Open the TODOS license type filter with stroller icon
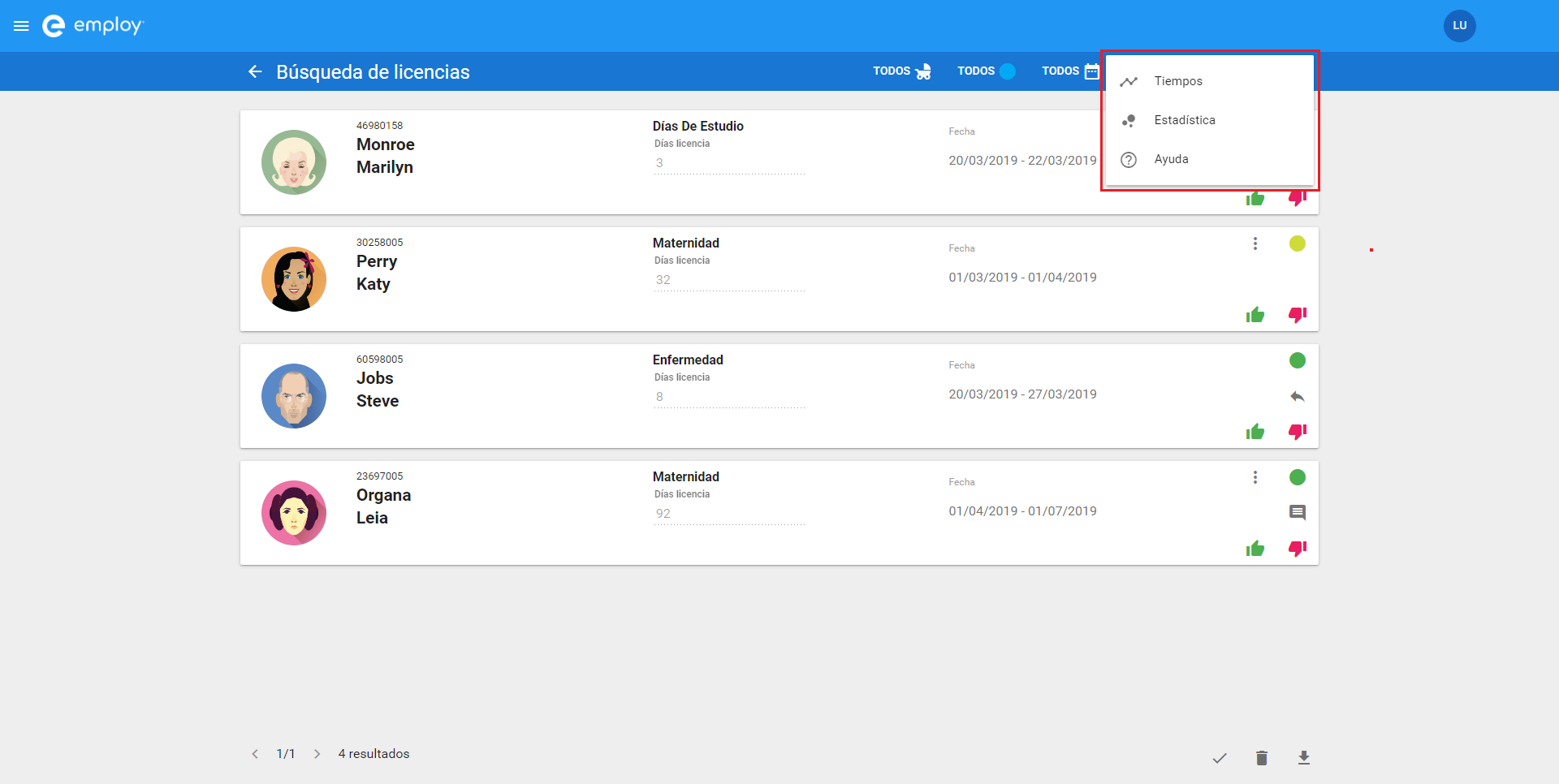This screenshot has width=1559, height=784. (x=902, y=71)
